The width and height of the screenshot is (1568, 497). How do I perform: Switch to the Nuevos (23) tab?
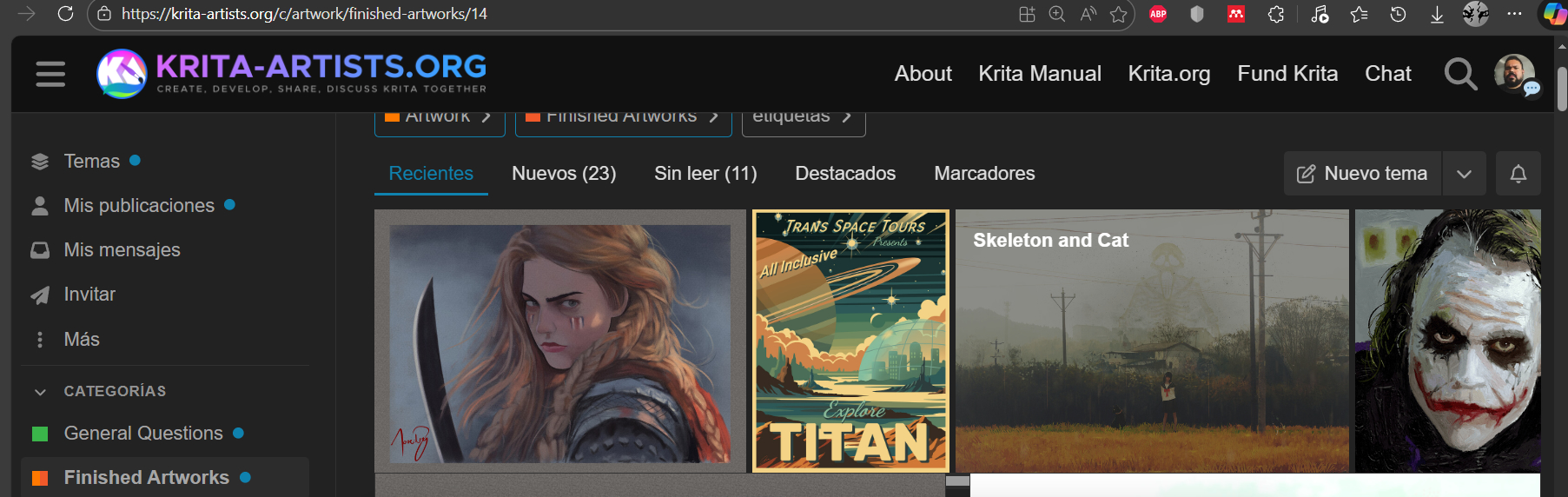(x=564, y=174)
